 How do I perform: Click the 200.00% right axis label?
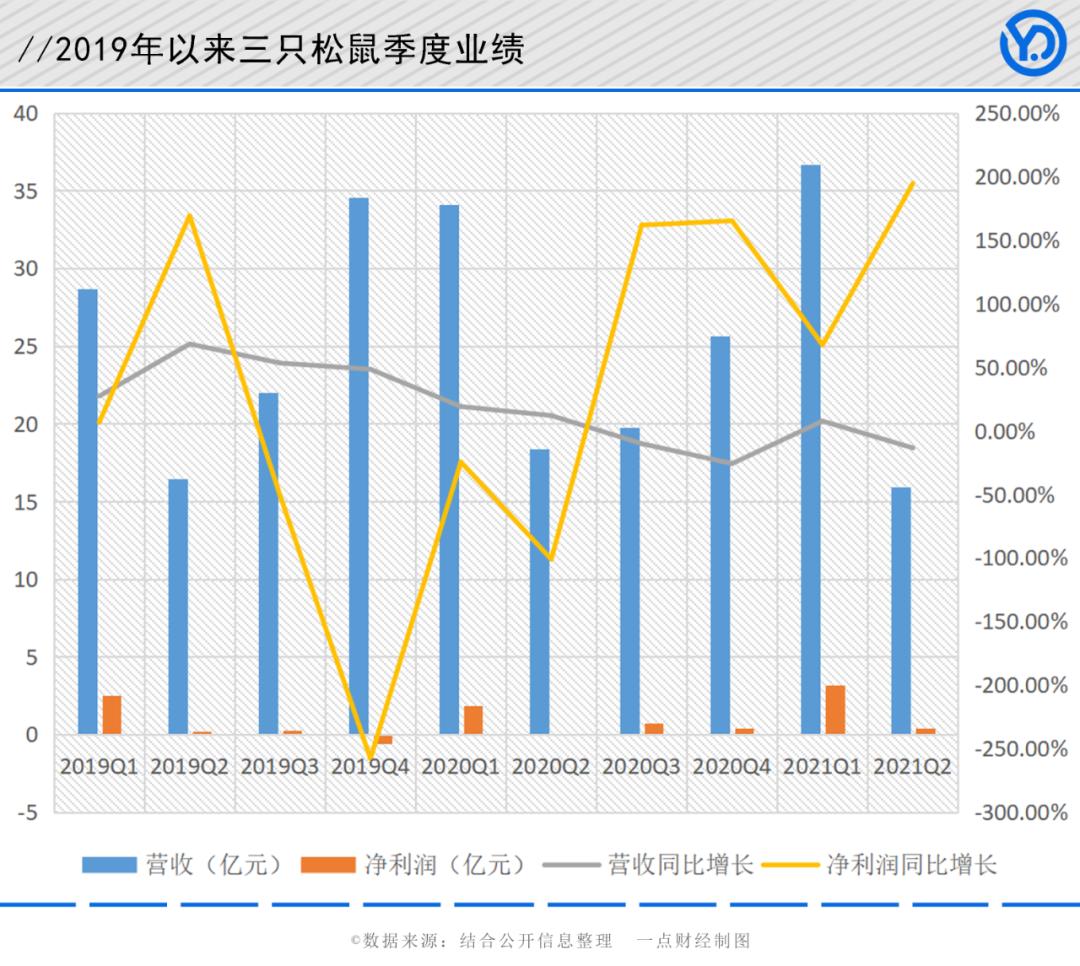[1017, 177]
